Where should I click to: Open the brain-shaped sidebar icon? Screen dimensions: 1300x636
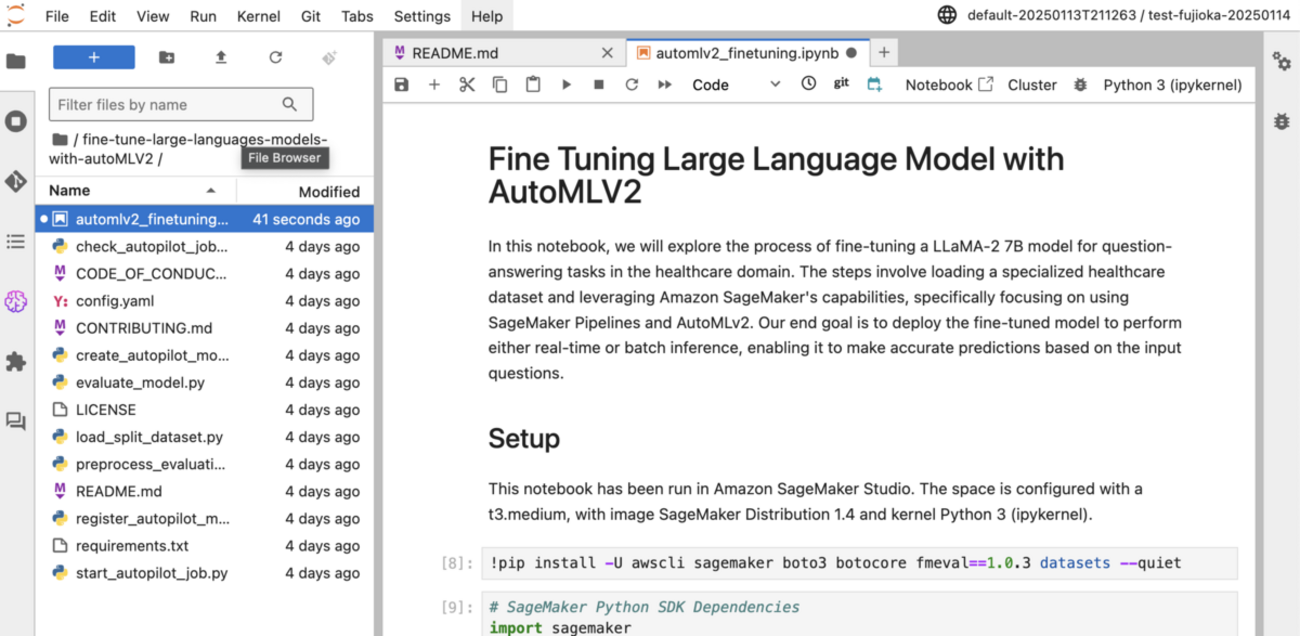point(16,301)
